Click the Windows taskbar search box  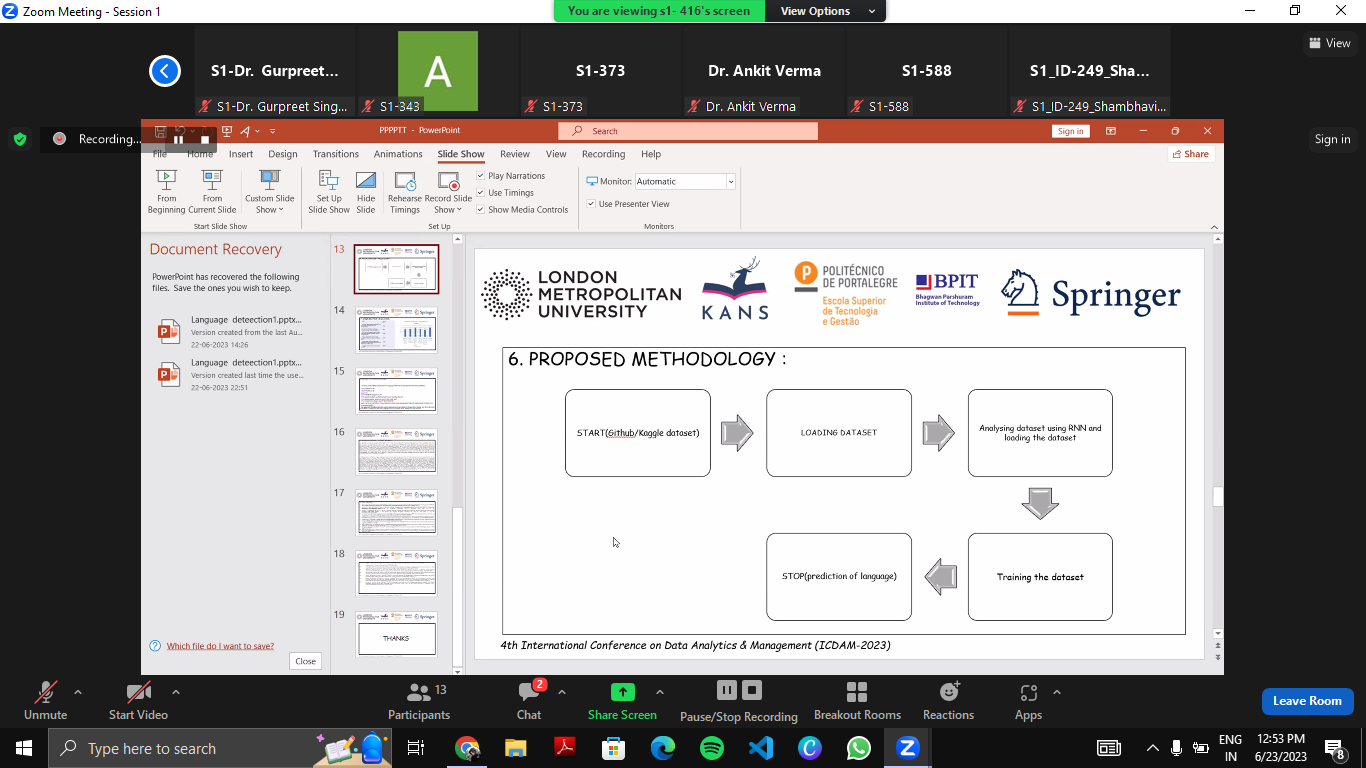[x=220, y=748]
